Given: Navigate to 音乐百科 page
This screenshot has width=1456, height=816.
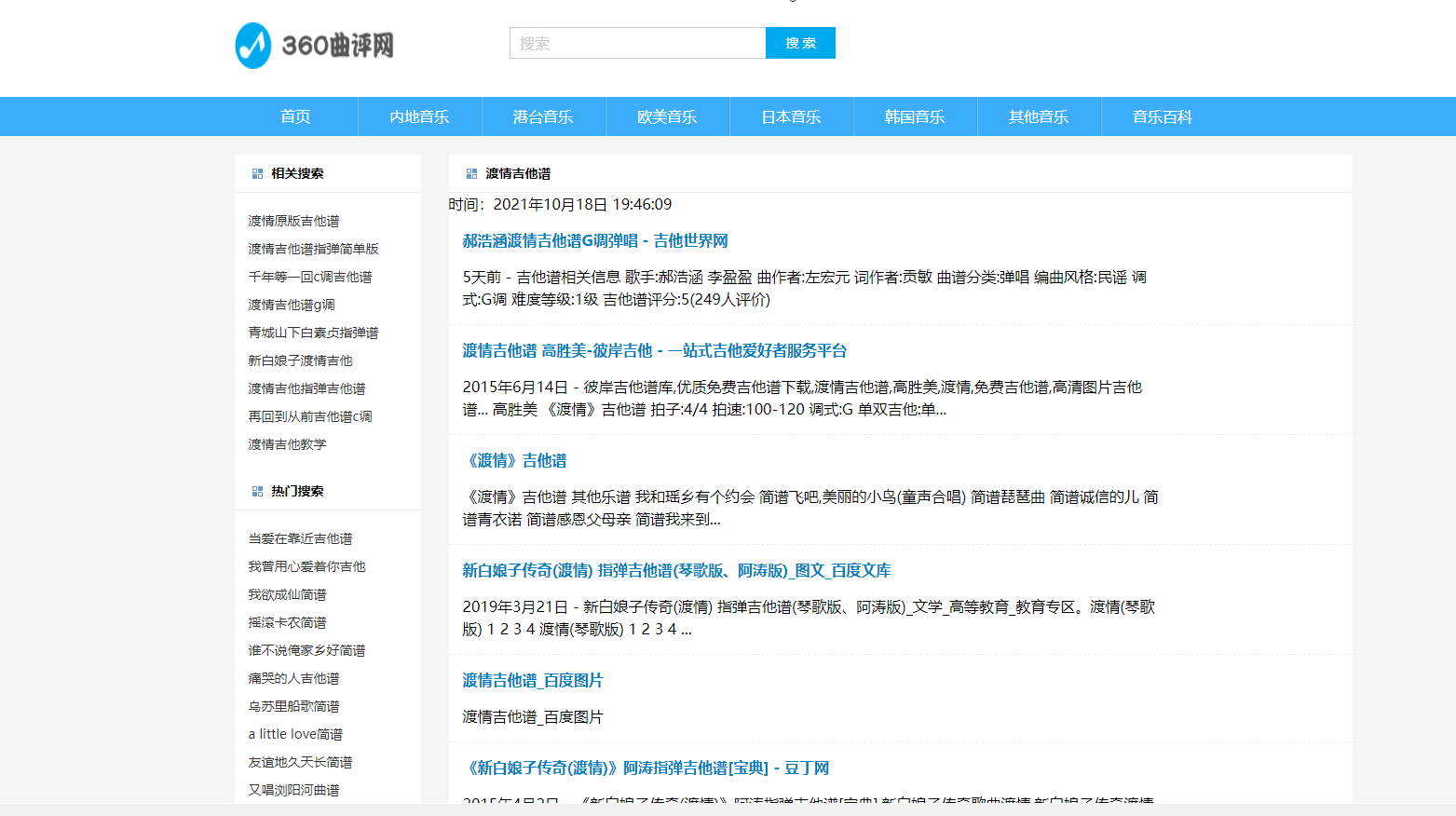Looking at the screenshot, I should (x=1162, y=116).
